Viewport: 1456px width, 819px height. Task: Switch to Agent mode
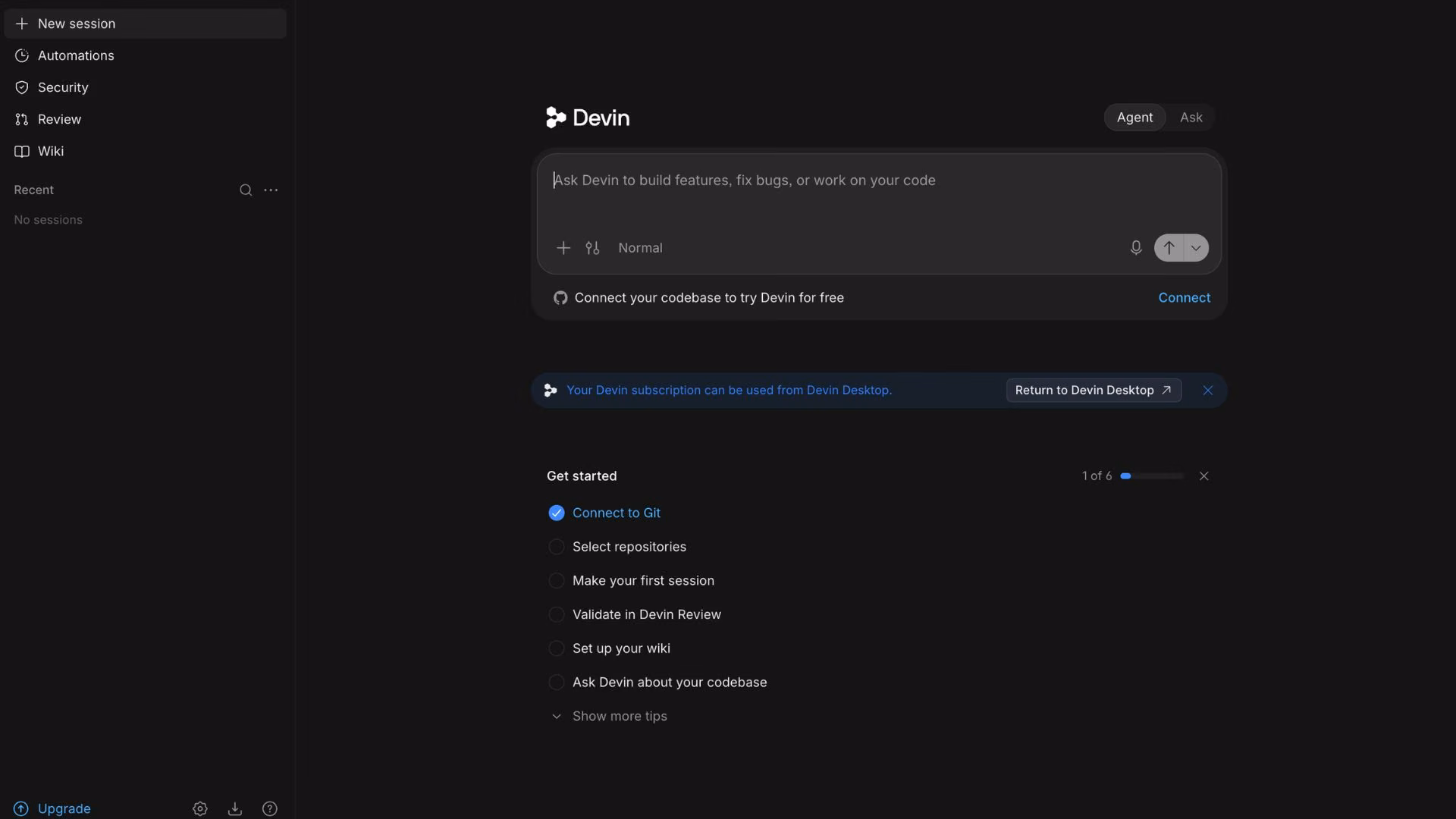pos(1134,118)
